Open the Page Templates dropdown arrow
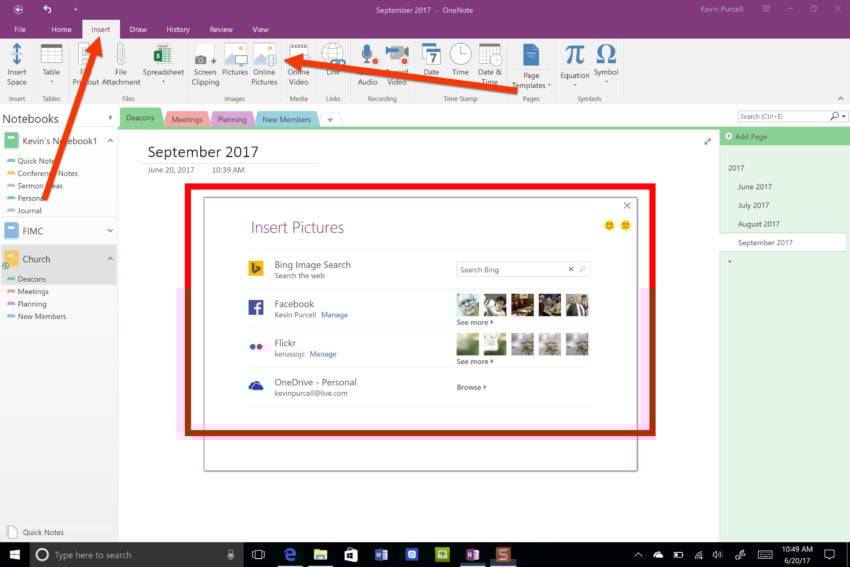This screenshot has width=850, height=567. coord(549,85)
